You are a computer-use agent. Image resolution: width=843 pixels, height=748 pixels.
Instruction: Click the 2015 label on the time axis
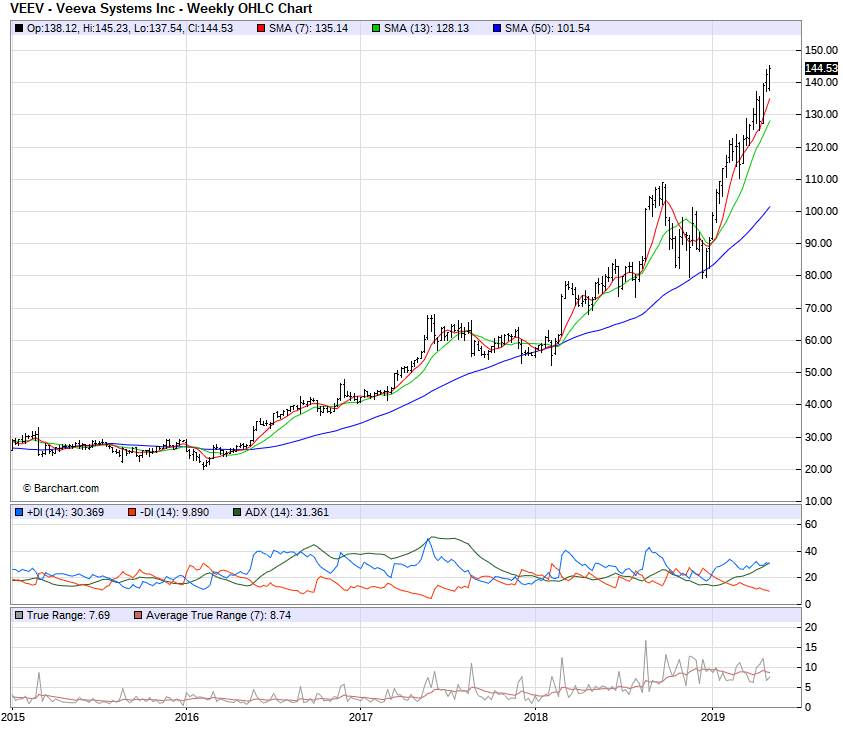(13, 717)
